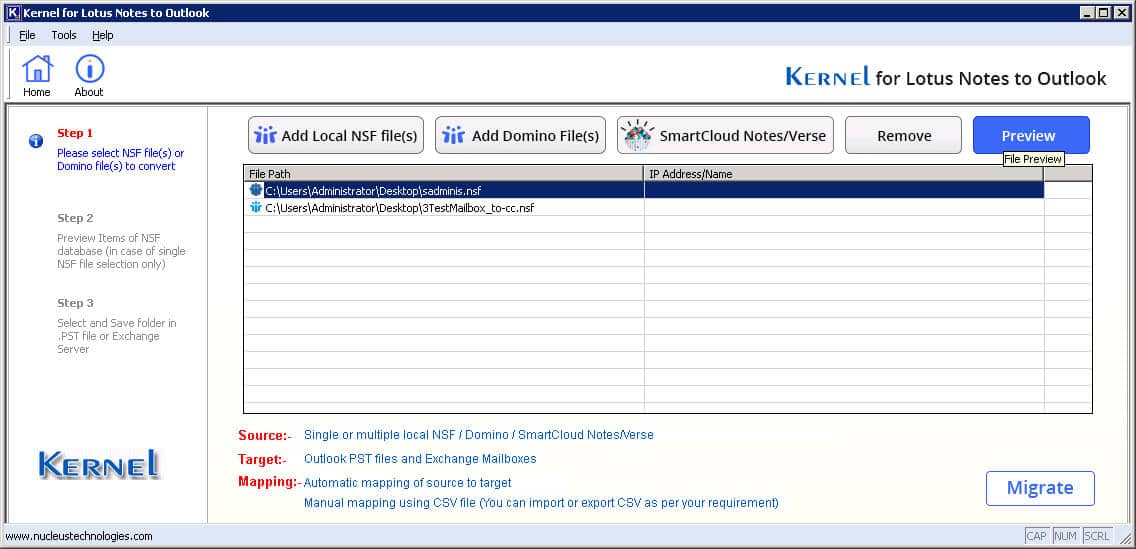
Task: Click the Kernel logo in sidebar
Action: [99, 464]
